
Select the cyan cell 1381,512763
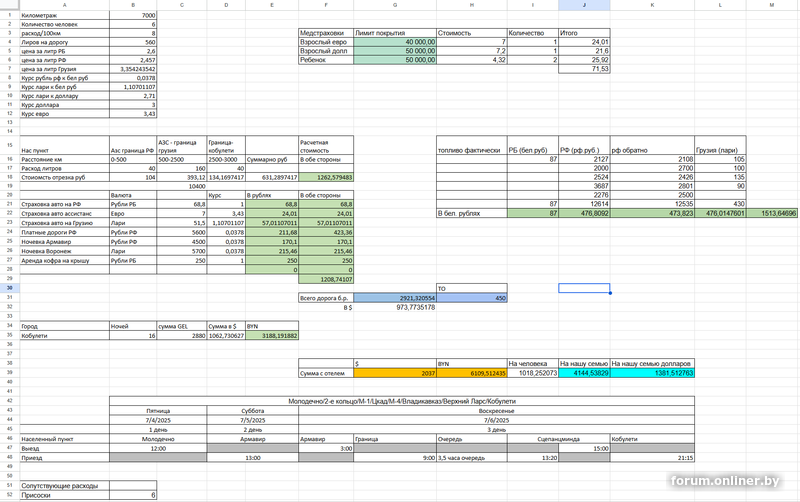[653, 373]
